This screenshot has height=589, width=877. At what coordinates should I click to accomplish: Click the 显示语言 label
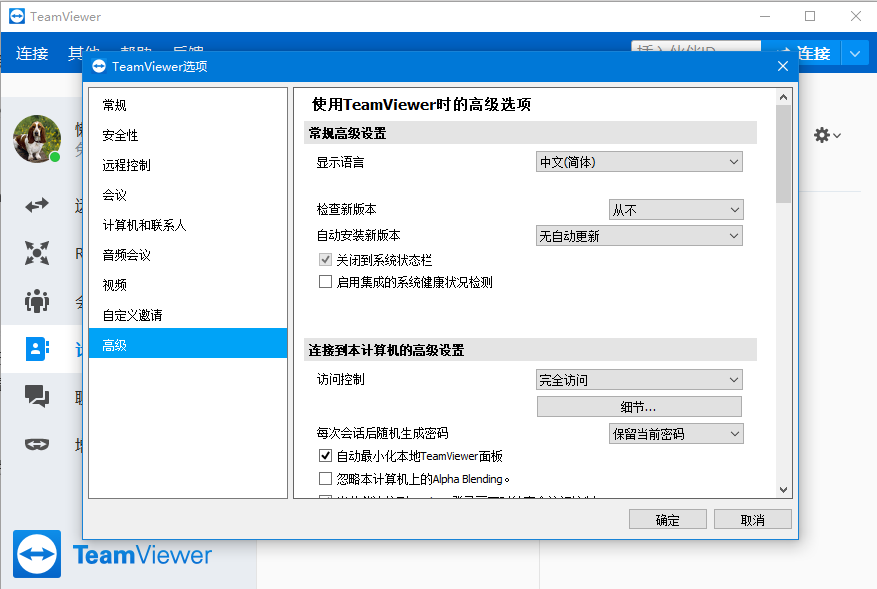pos(340,162)
